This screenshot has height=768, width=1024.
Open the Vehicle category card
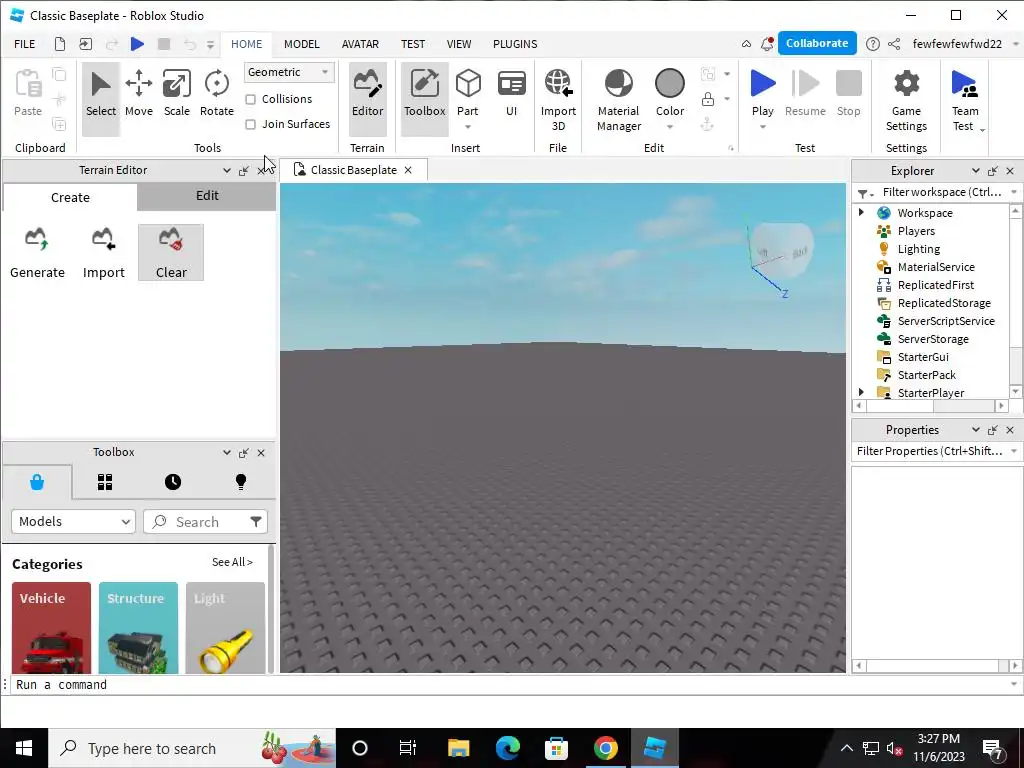(x=51, y=628)
